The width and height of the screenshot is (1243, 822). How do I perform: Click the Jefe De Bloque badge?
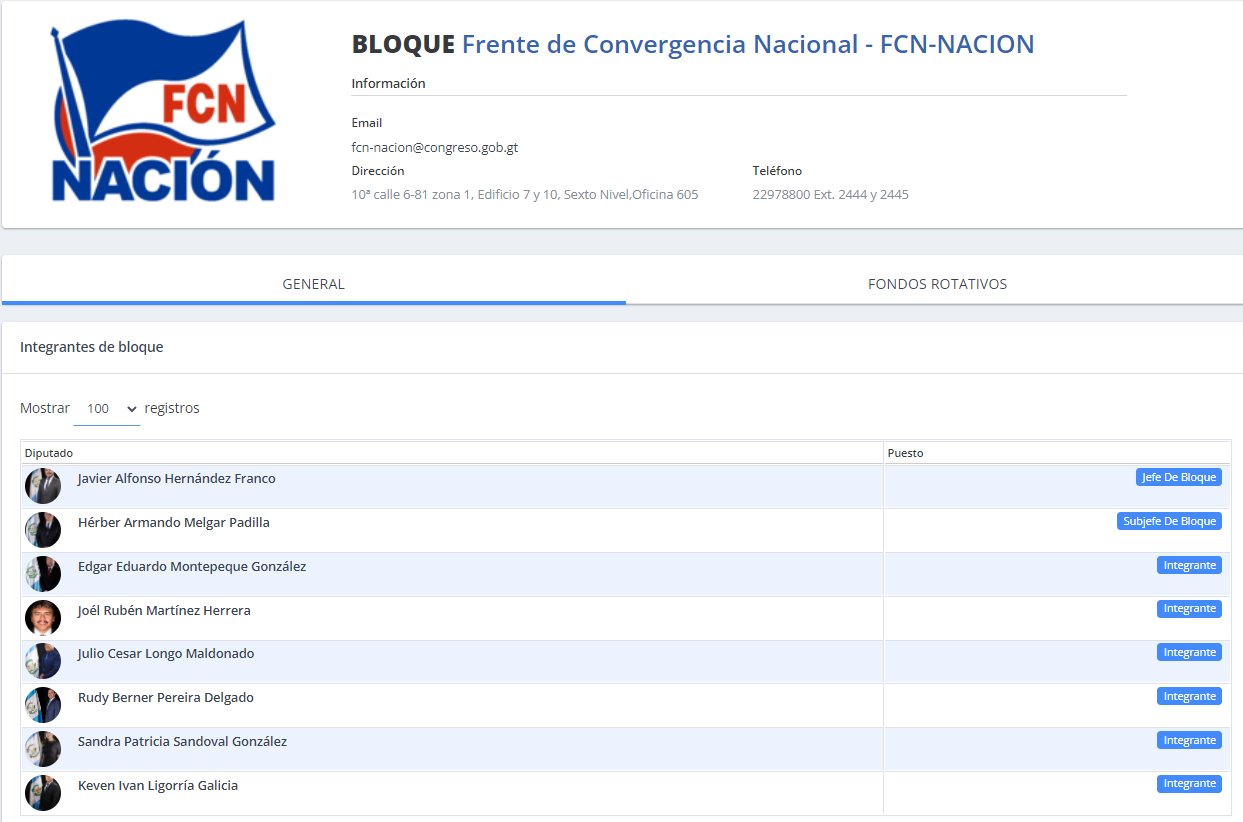(x=1179, y=477)
